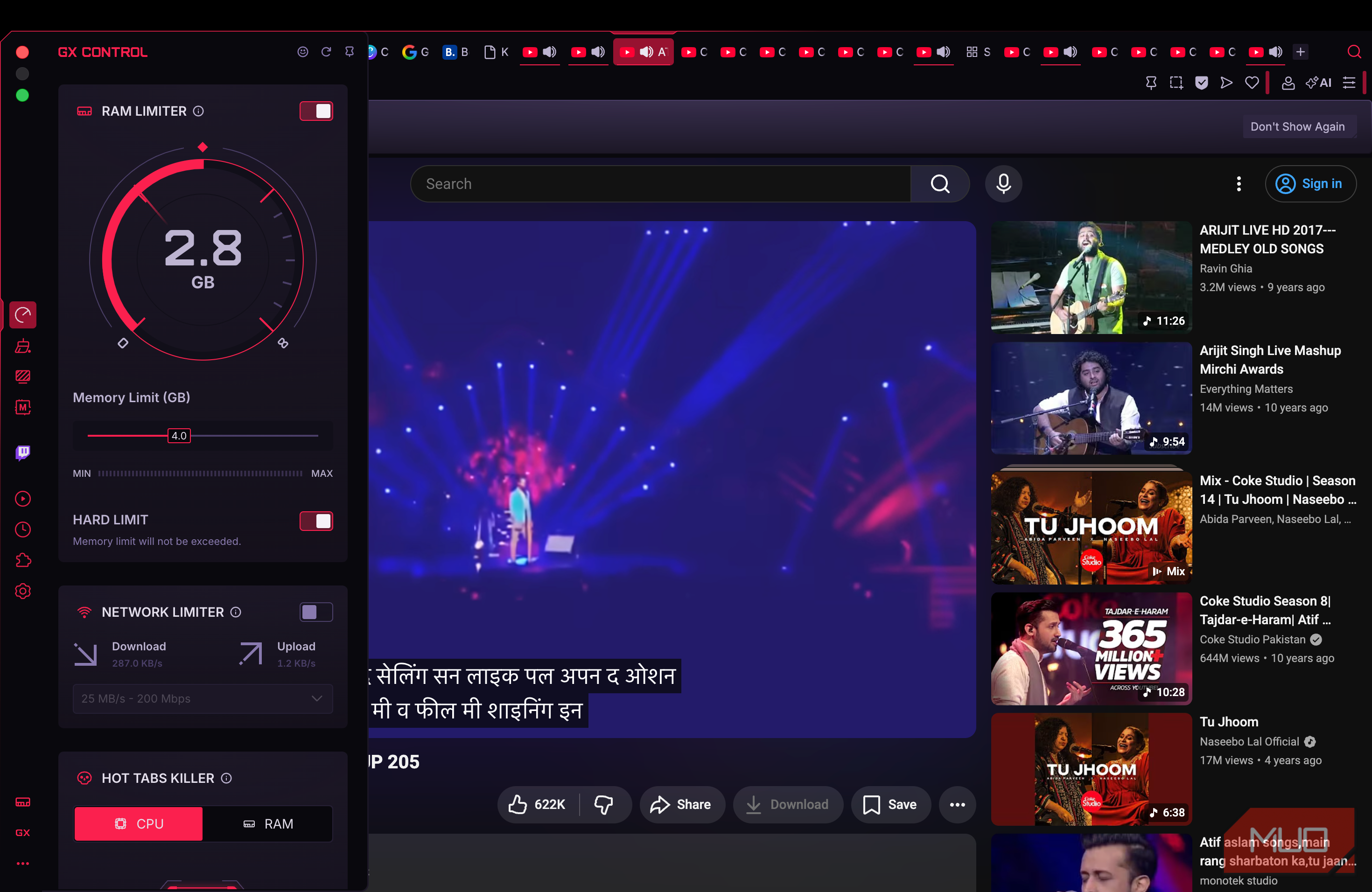Open the profile account icon in toolbar
1372x892 pixels.
[1288, 83]
